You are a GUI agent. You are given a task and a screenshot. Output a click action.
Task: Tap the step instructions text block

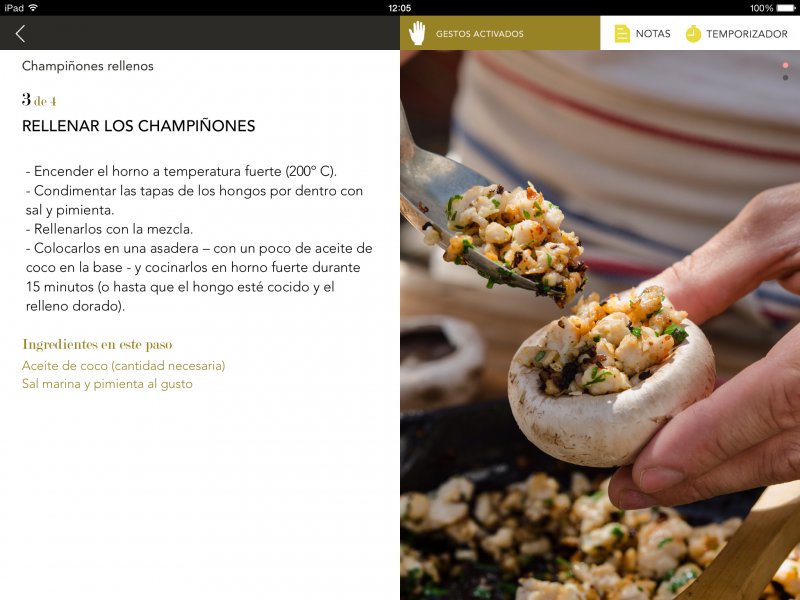coord(199,238)
